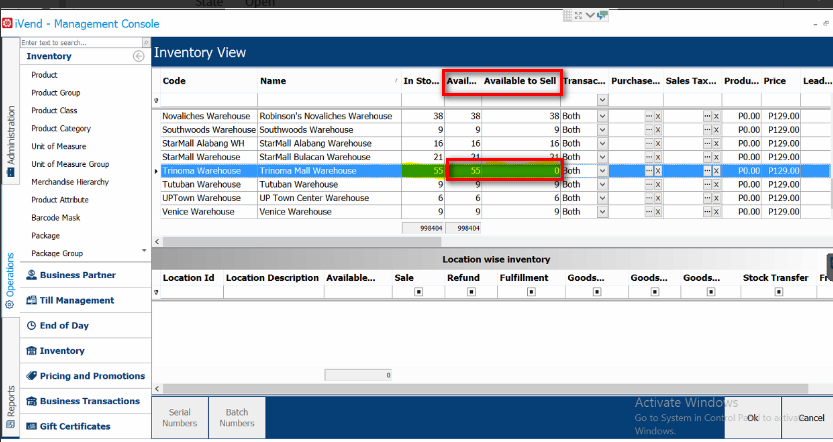Click the Batch Numbers button
This screenshot has width=833, height=442.
[x=237, y=418]
